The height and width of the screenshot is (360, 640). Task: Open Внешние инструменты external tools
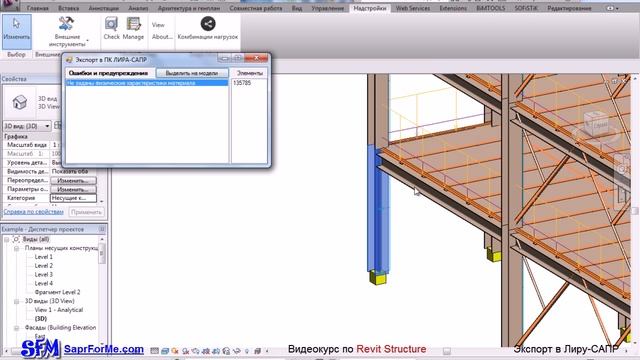coord(67,32)
